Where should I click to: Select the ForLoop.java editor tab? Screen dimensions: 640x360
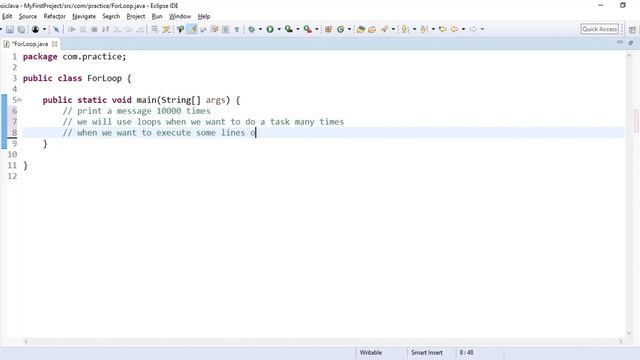pos(30,44)
